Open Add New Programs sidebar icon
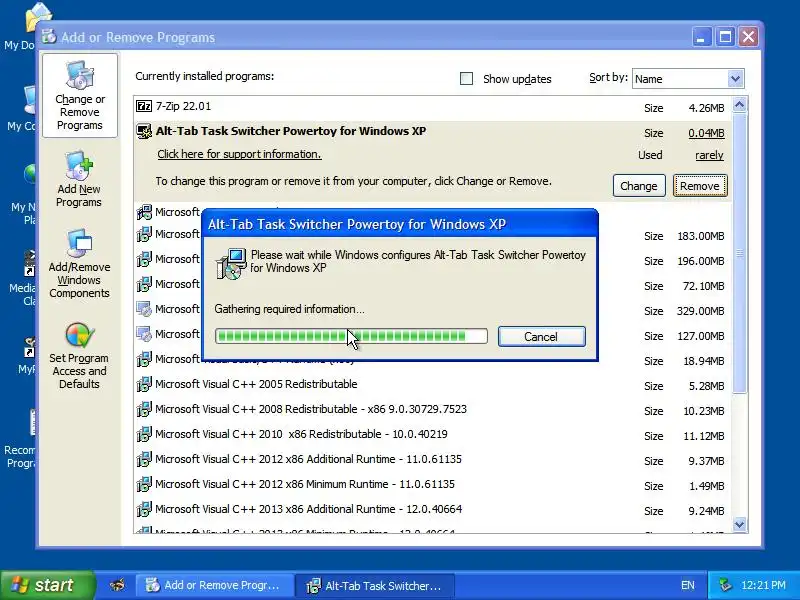The width and height of the screenshot is (800, 600). click(x=79, y=166)
